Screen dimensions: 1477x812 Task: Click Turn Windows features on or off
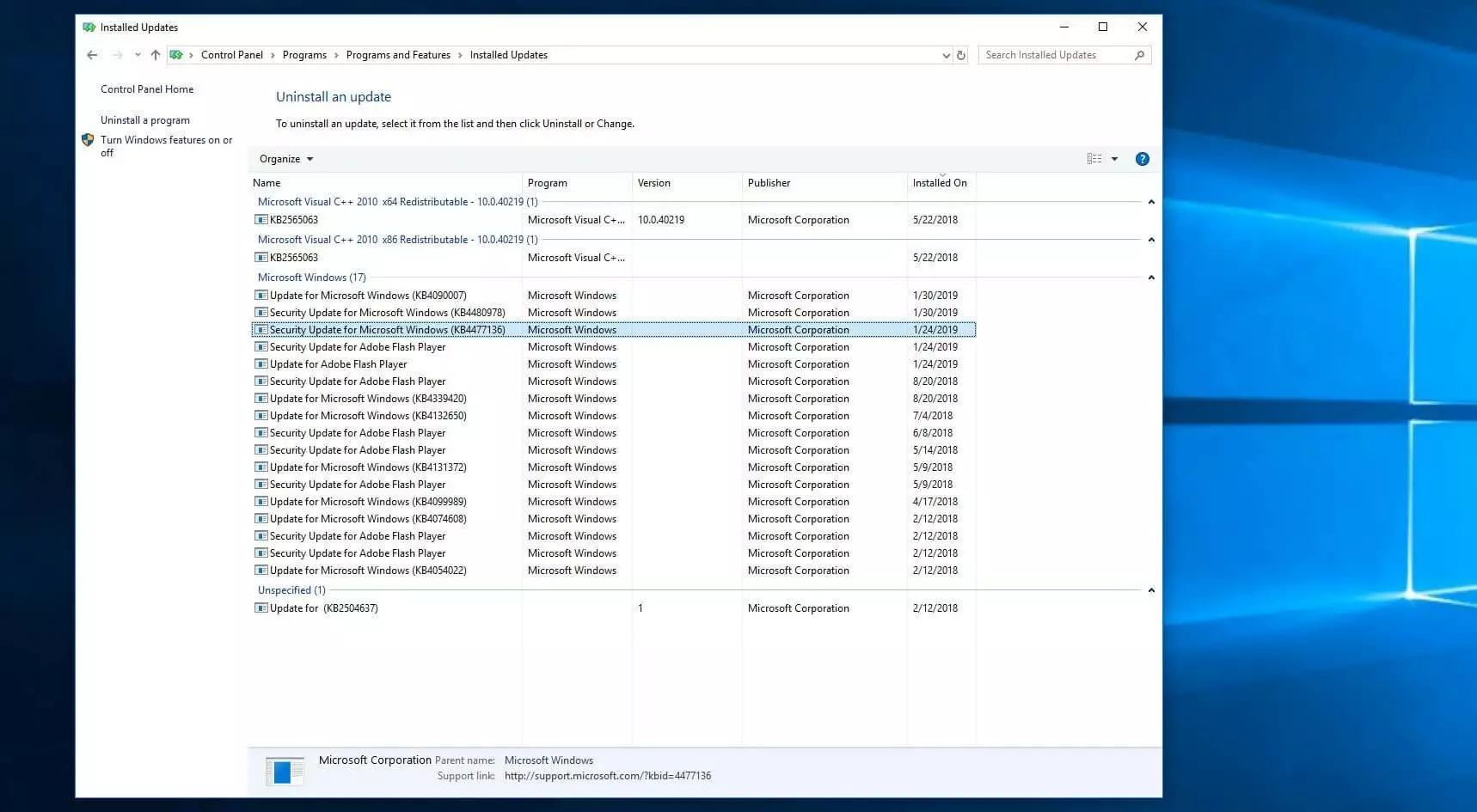click(166, 140)
